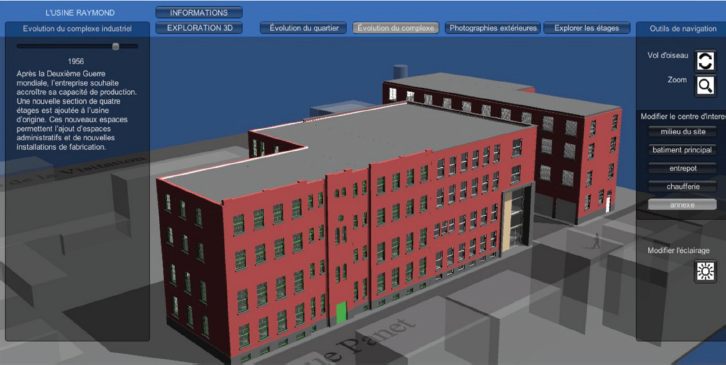Center view on milieu du site
This screenshot has height=365, width=726.
coord(682,132)
